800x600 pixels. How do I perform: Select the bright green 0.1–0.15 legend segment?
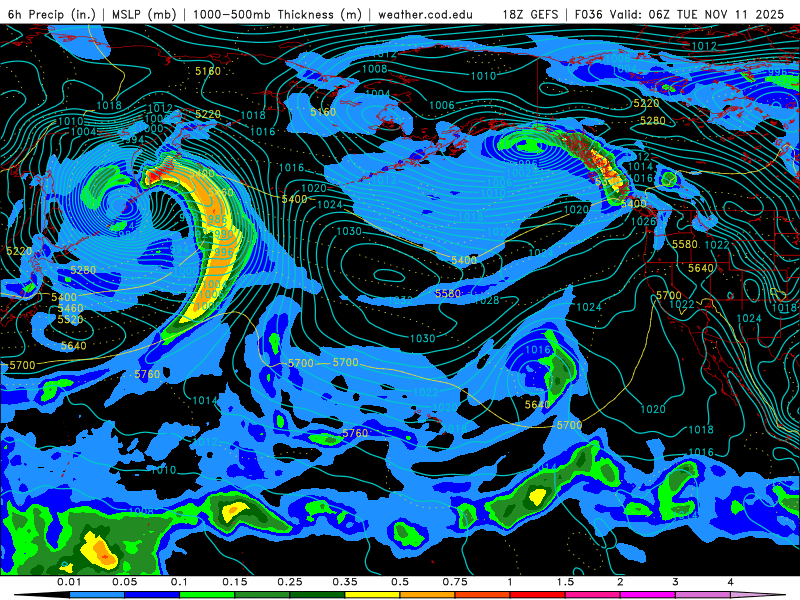(207, 595)
